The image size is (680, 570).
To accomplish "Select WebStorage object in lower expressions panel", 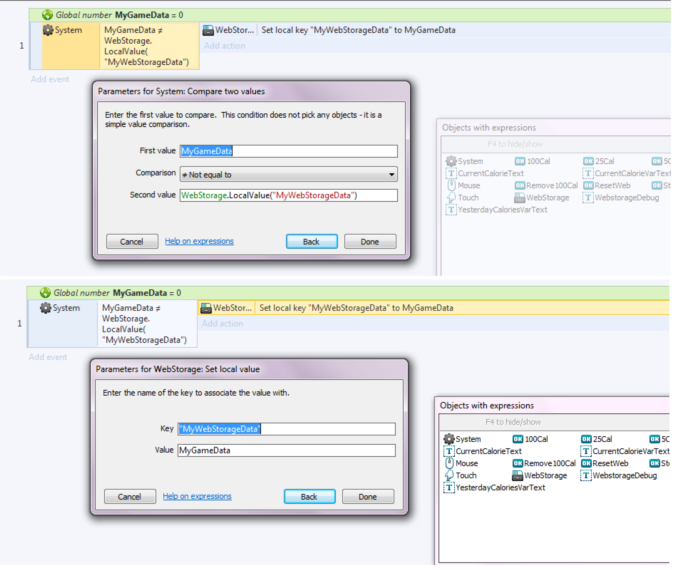I will 540,475.
